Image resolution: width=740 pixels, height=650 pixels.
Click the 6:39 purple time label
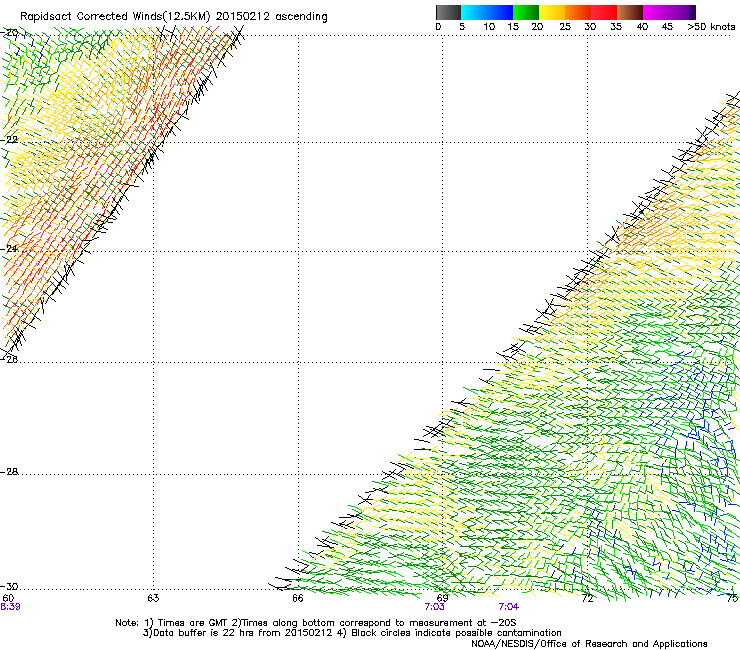[10, 607]
